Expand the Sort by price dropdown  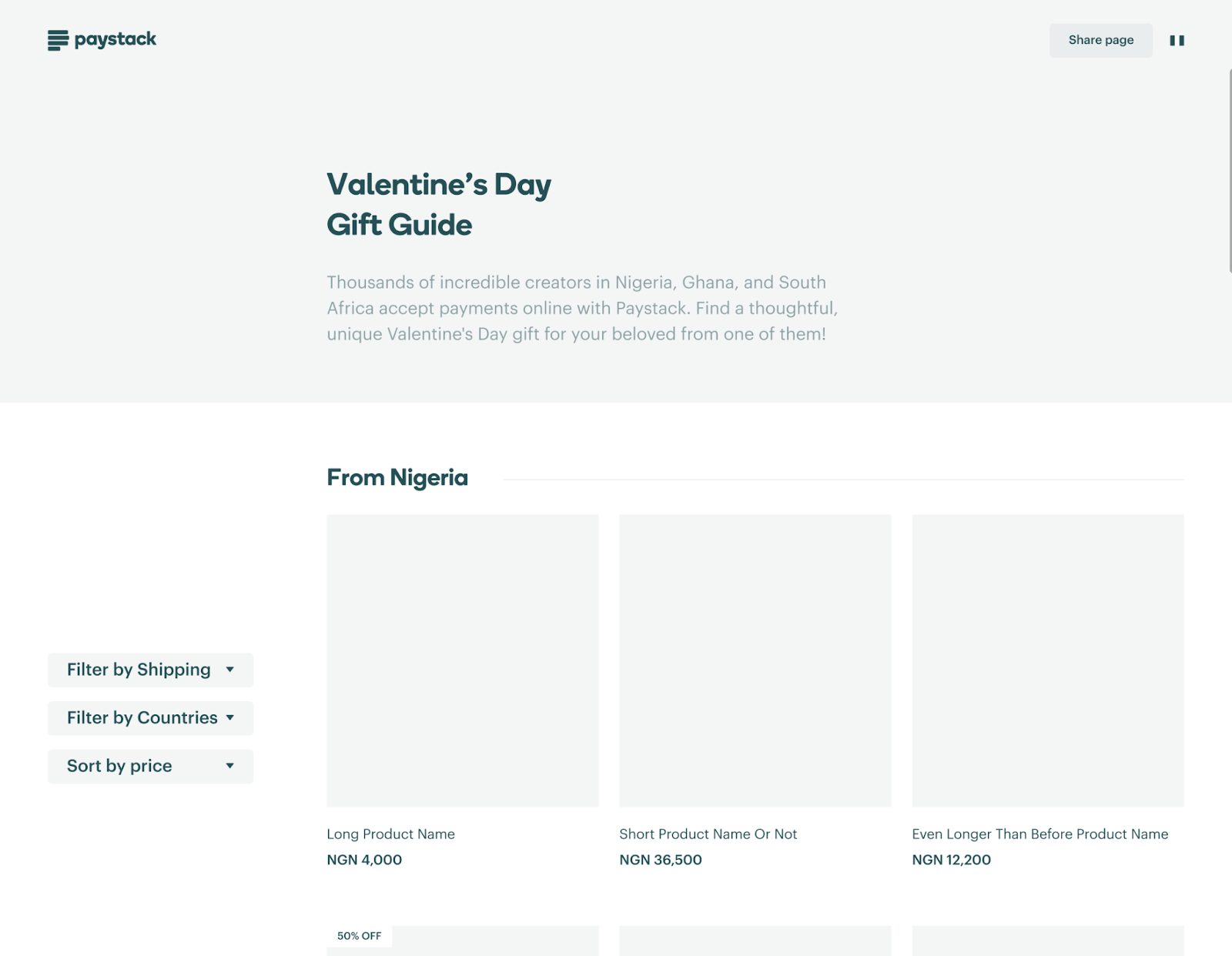coord(150,766)
